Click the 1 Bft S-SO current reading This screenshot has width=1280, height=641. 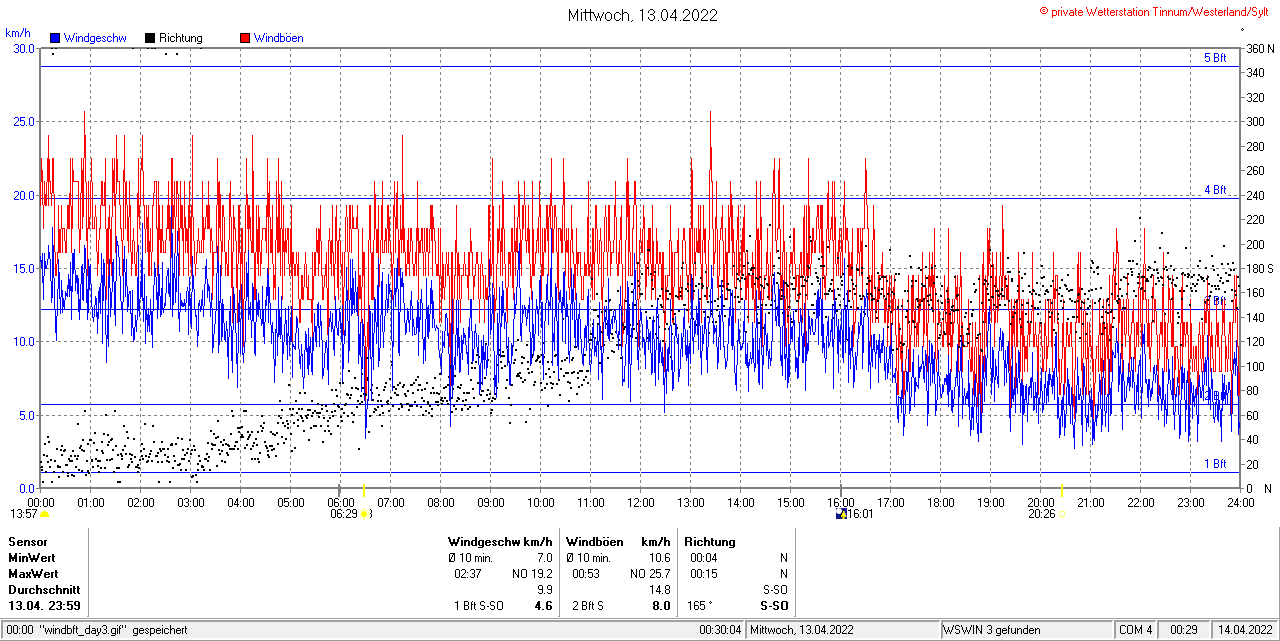point(479,606)
